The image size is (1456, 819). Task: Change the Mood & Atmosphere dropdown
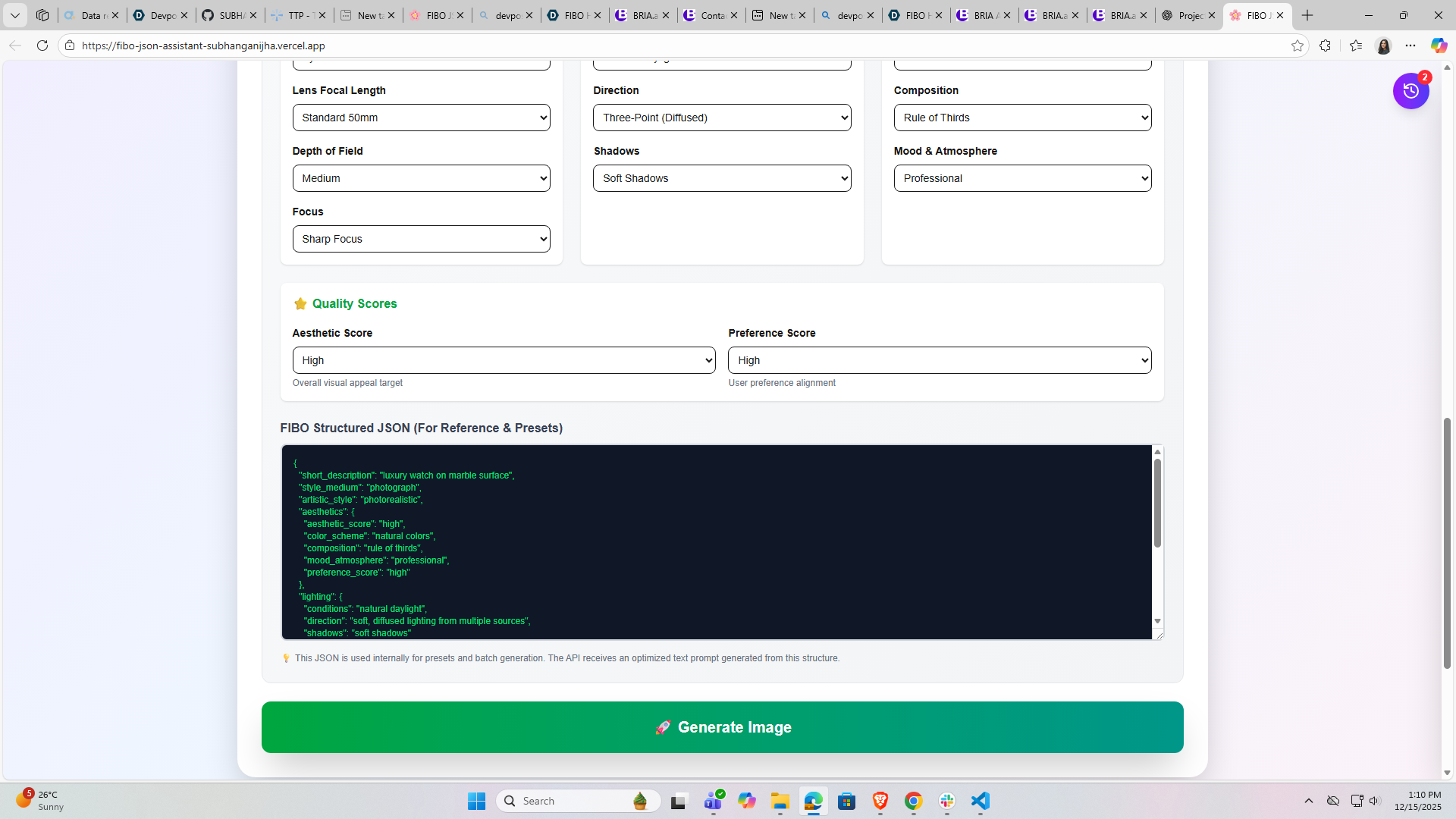pyautogui.click(x=1021, y=178)
